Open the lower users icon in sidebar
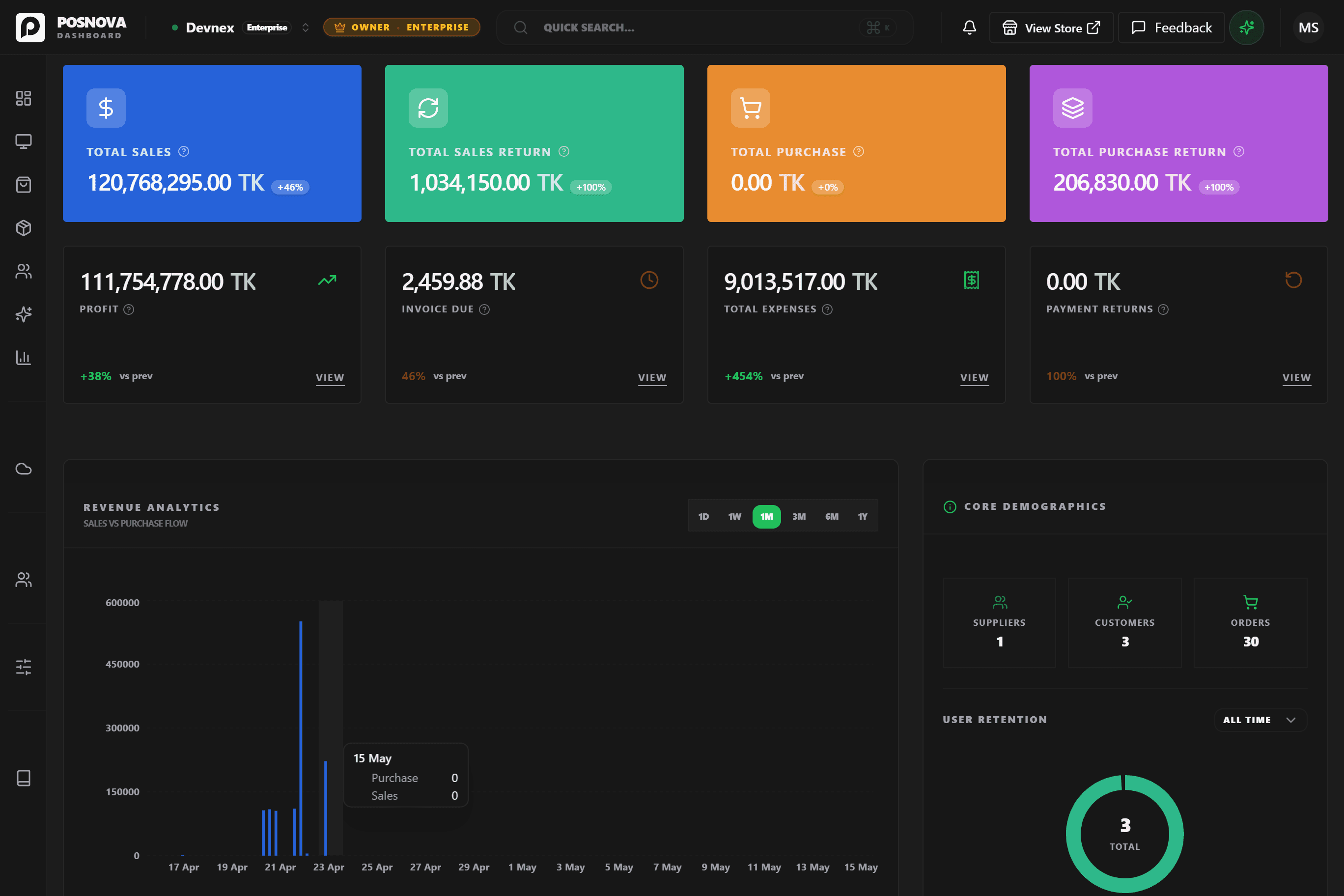This screenshot has height=896, width=1344. 24,580
